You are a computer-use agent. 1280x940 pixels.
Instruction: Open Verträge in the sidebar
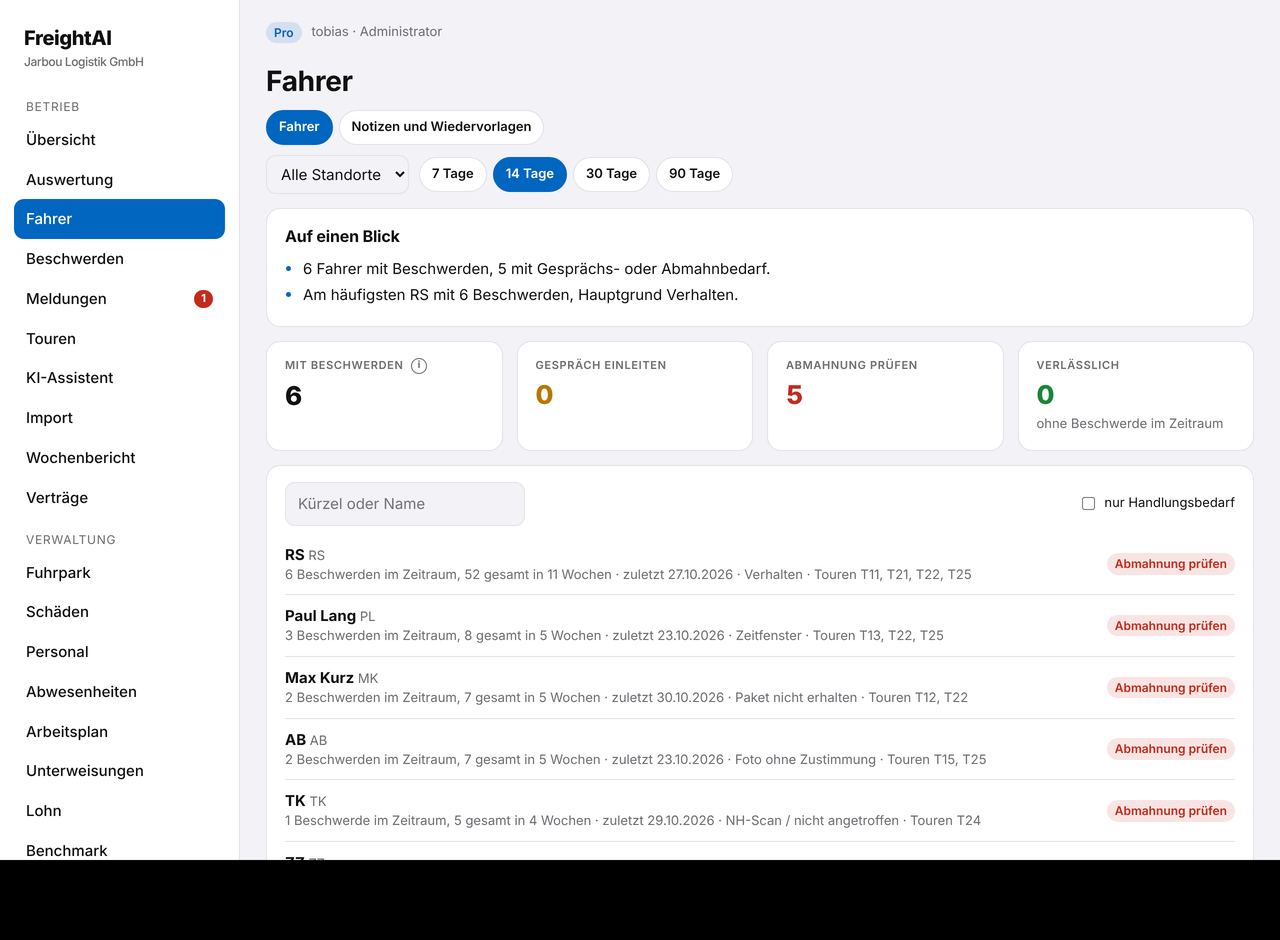point(119,498)
